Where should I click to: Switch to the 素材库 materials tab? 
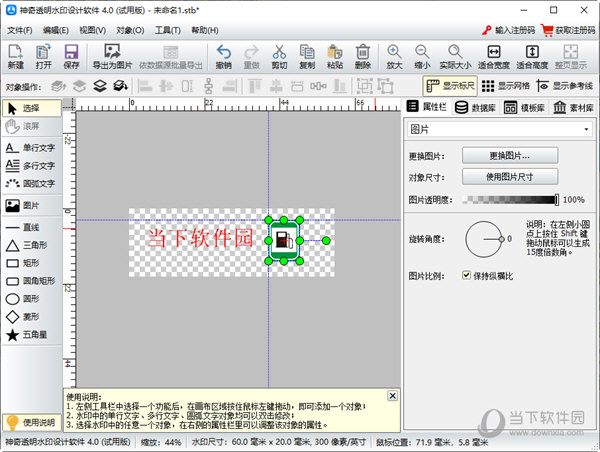click(x=573, y=108)
